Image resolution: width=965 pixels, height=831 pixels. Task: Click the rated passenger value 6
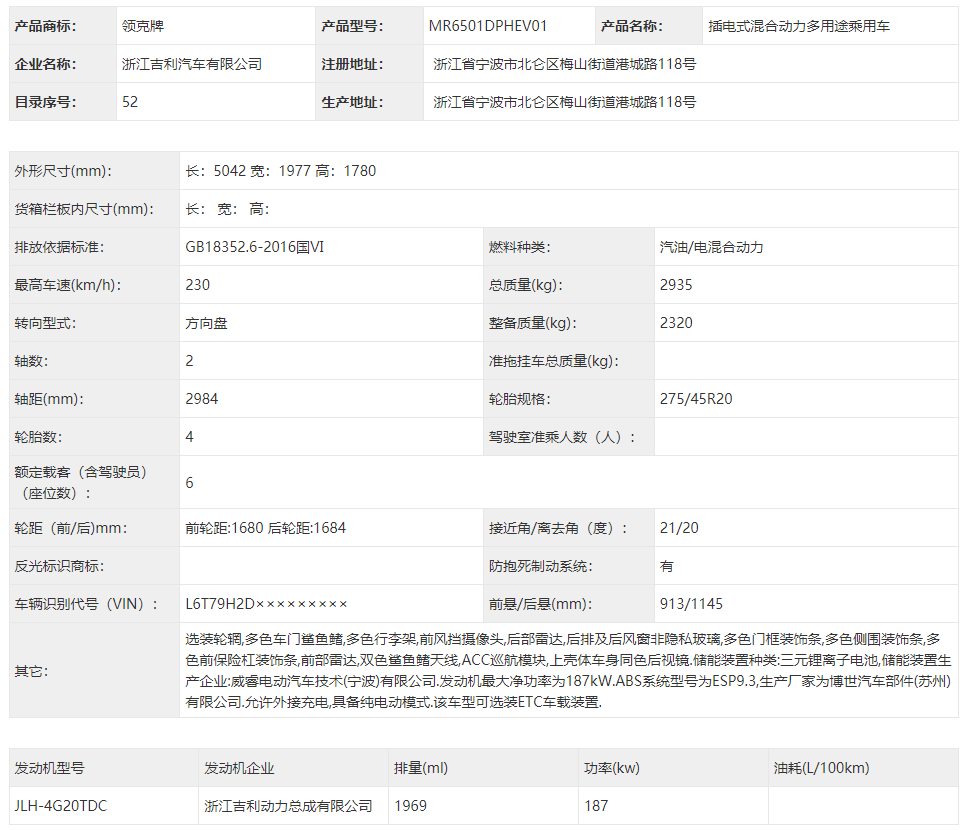(190, 483)
